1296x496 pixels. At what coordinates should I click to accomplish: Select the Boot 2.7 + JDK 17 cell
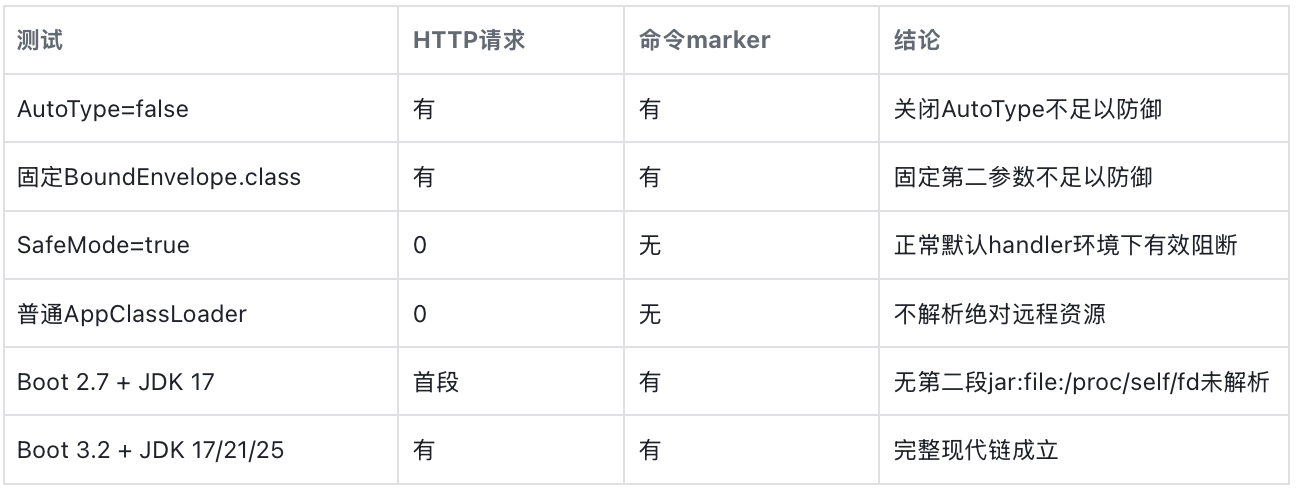pos(202,381)
